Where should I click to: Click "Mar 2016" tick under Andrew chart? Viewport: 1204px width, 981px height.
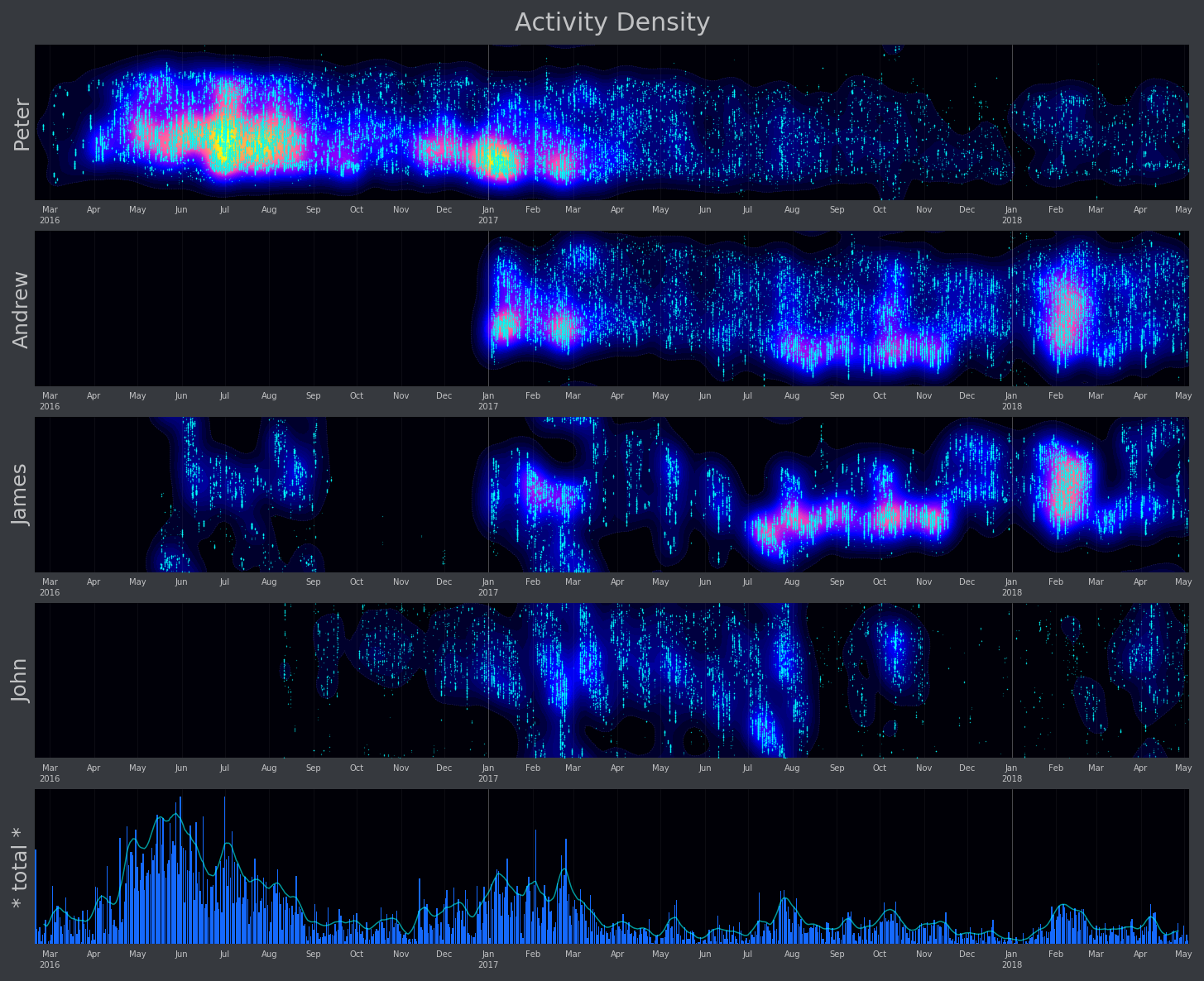[x=50, y=401]
